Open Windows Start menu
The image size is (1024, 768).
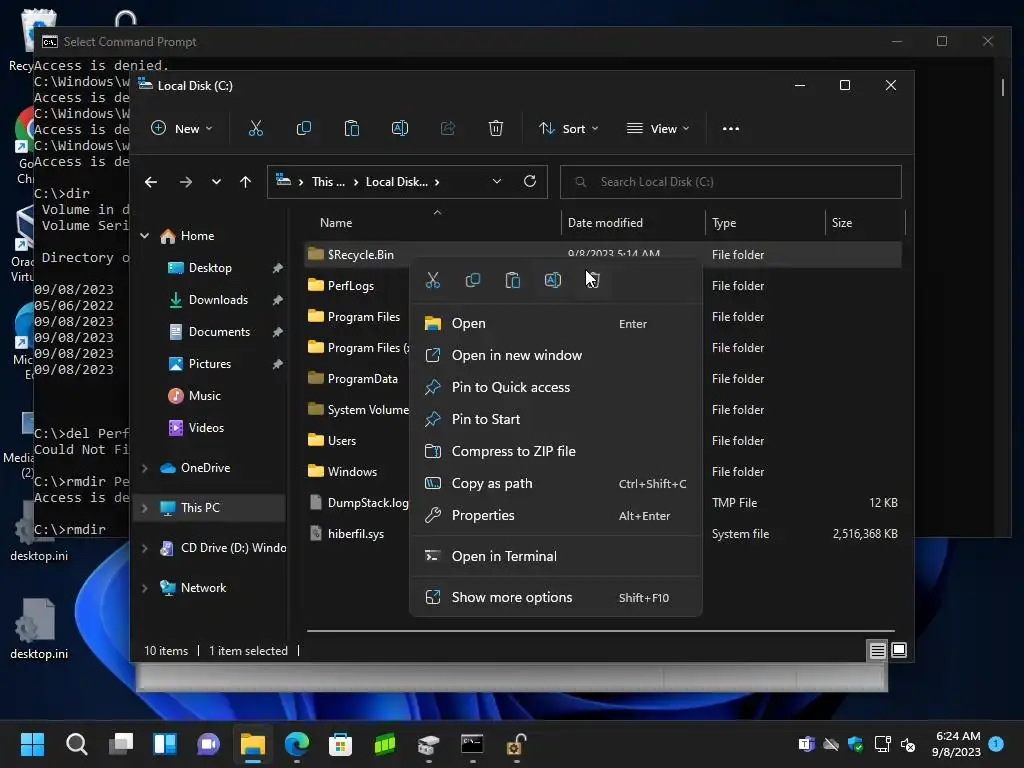(x=32, y=744)
